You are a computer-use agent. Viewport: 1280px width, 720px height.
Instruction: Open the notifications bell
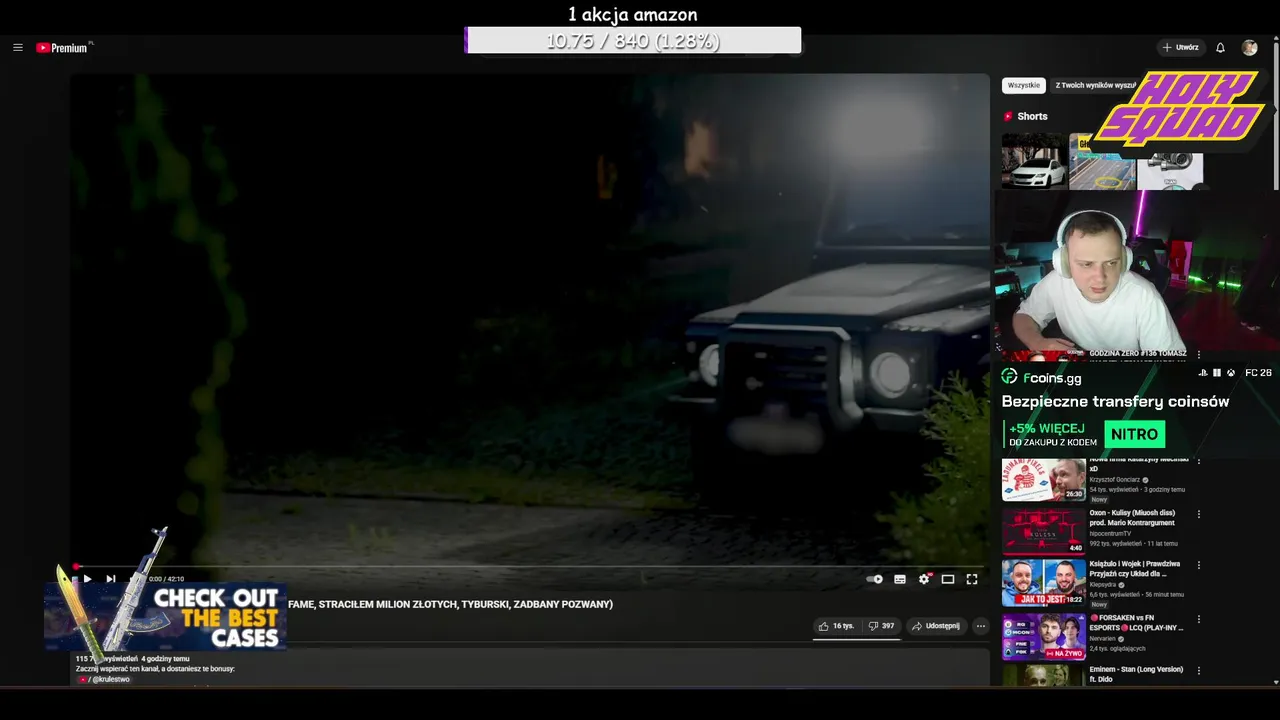[x=1220, y=48]
